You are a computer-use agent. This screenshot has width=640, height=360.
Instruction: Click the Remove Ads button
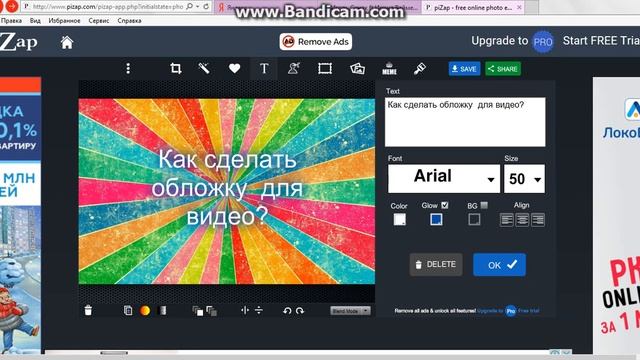pyautogui.click(x=316, y=42)
